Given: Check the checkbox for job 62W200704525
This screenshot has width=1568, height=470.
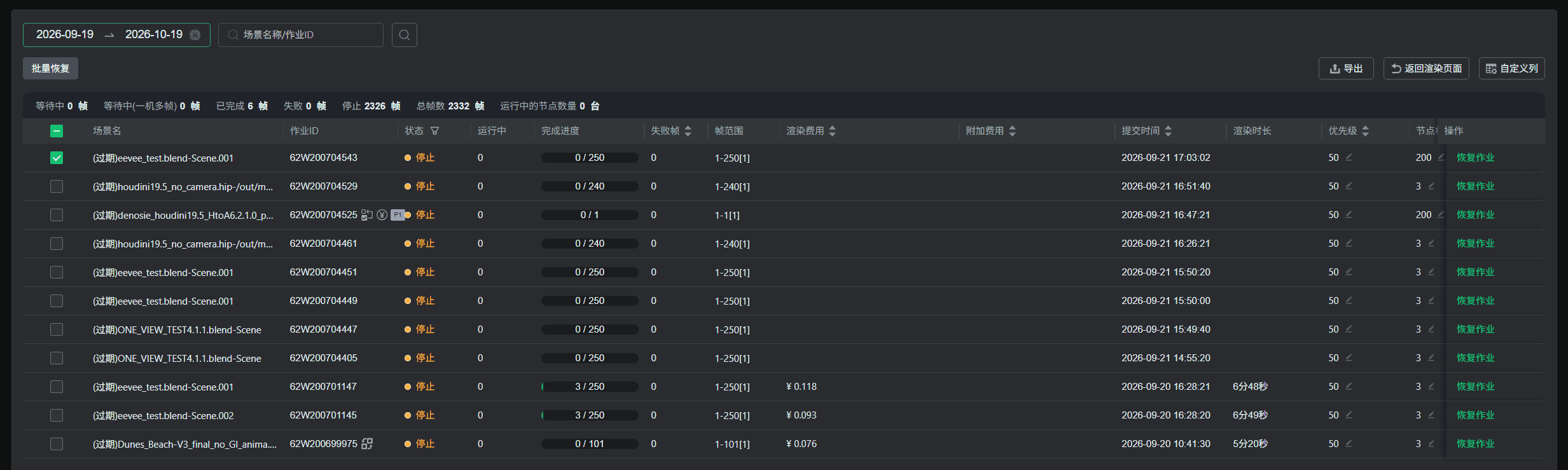Looking at the screenshot, I should pyautogui.click(x=57, y=215).
